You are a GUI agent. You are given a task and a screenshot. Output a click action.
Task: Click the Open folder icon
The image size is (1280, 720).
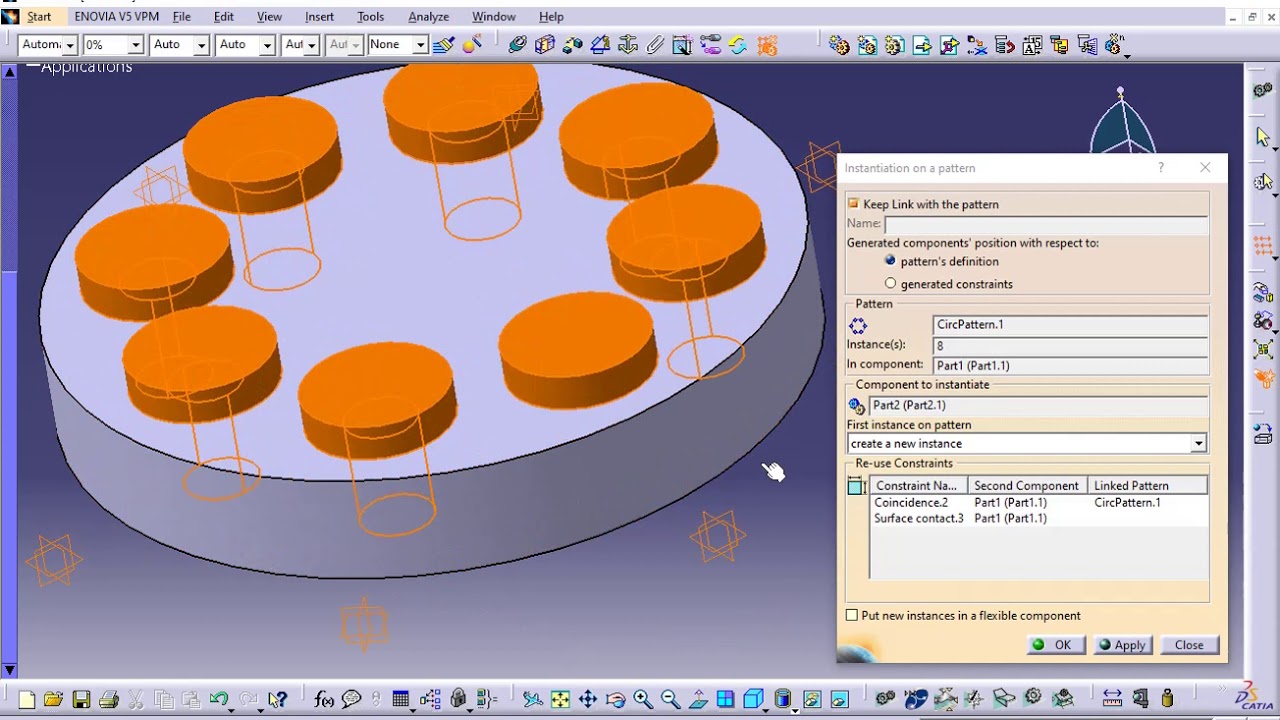[54, 700]
